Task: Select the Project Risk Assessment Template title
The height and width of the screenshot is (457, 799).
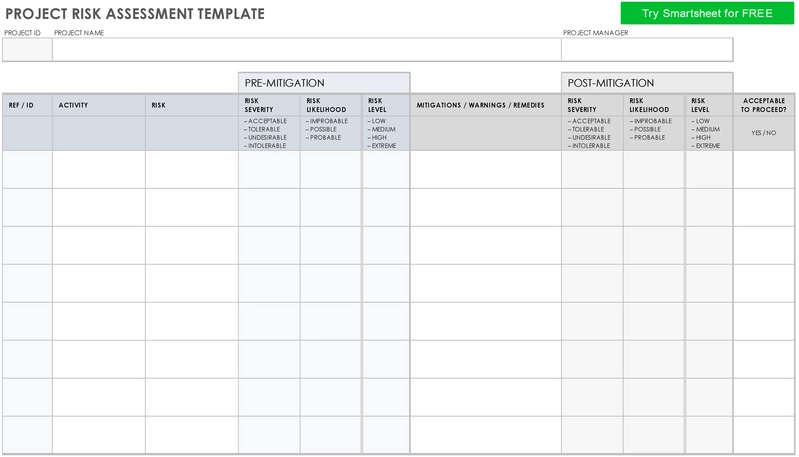Action: [x=135, y=14]
